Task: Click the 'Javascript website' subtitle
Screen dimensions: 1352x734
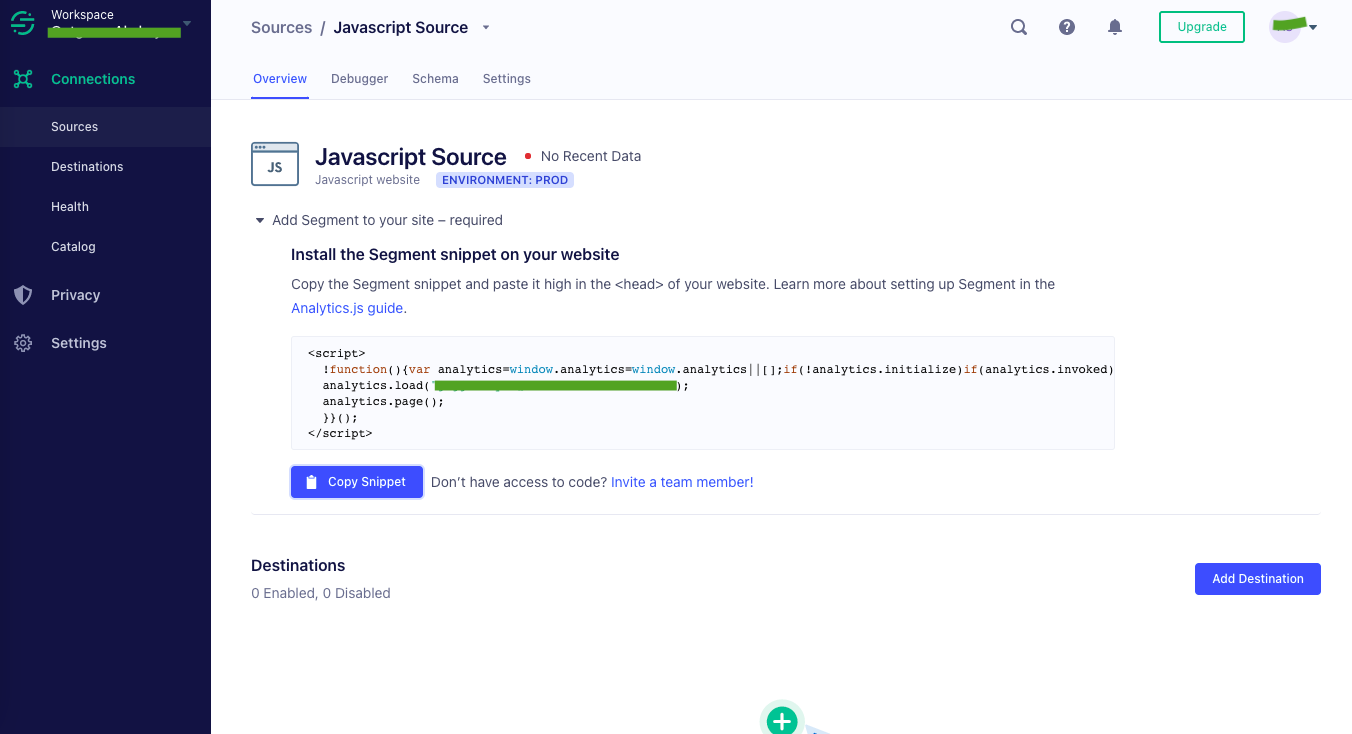Action: 368,180
